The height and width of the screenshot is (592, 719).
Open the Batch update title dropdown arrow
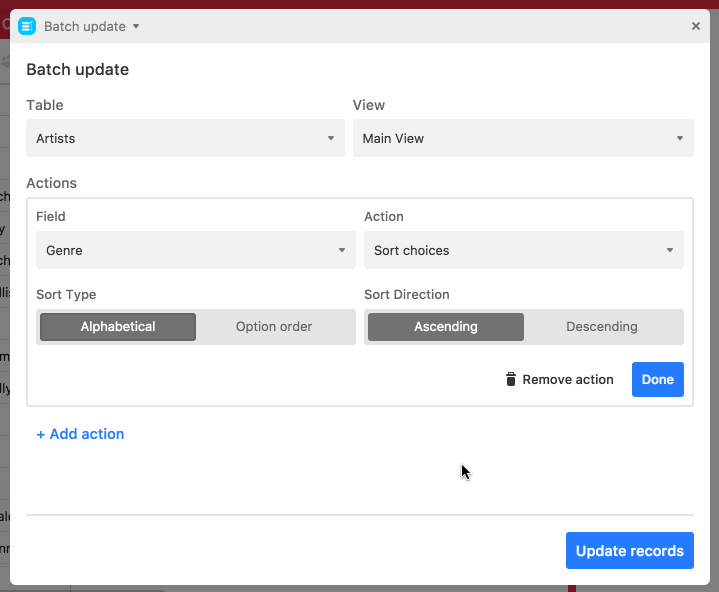pos(136,26)
